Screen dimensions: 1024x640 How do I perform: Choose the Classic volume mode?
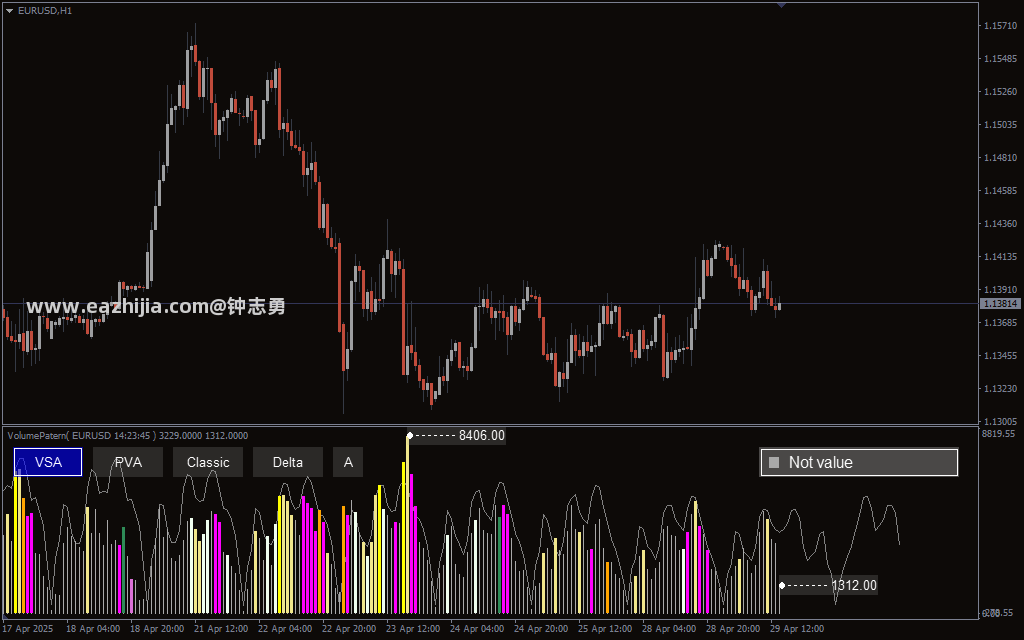pos(208,462)
